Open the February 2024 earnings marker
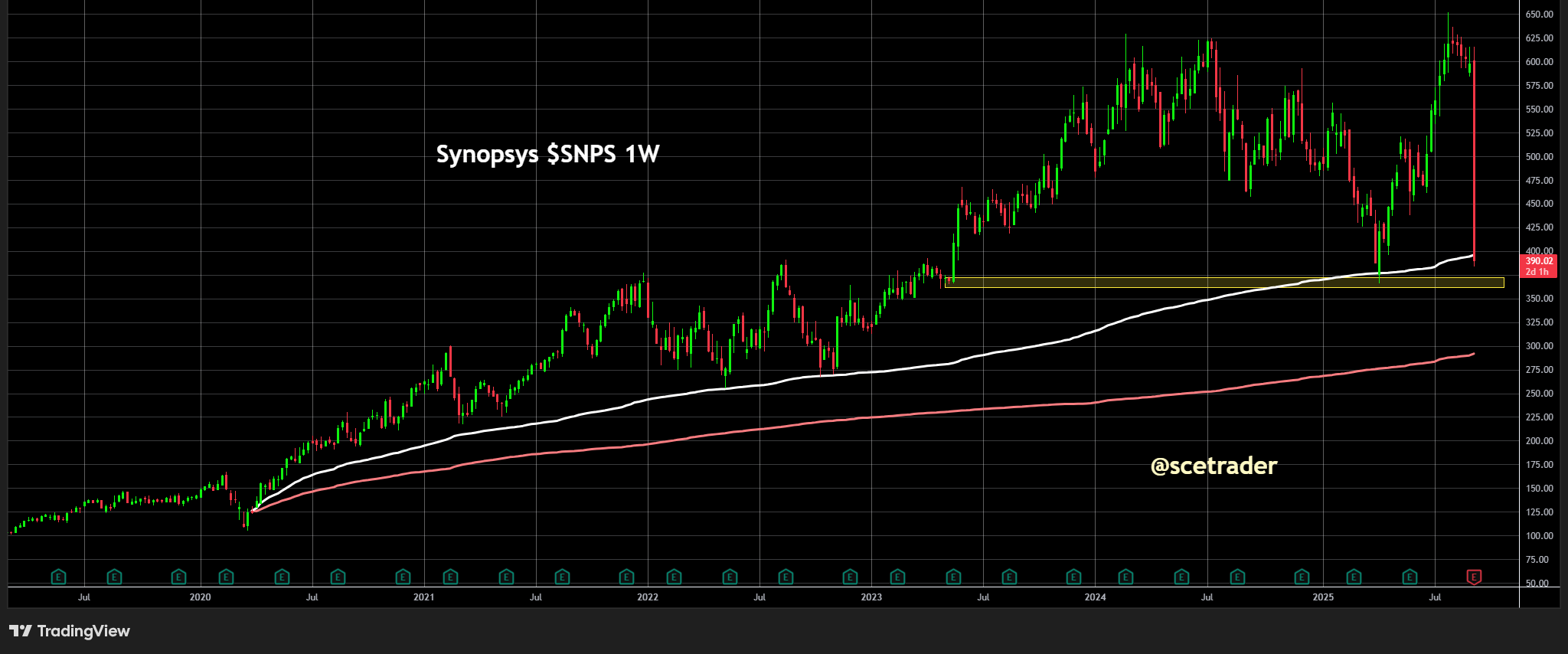This screenshot has height=654, width=1568. 1125,577
